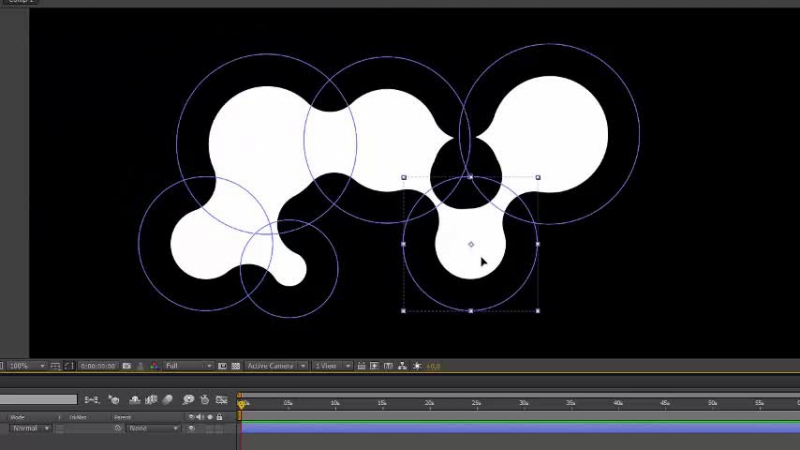Open the Graph Editor icon

click(x=221, y=399)
